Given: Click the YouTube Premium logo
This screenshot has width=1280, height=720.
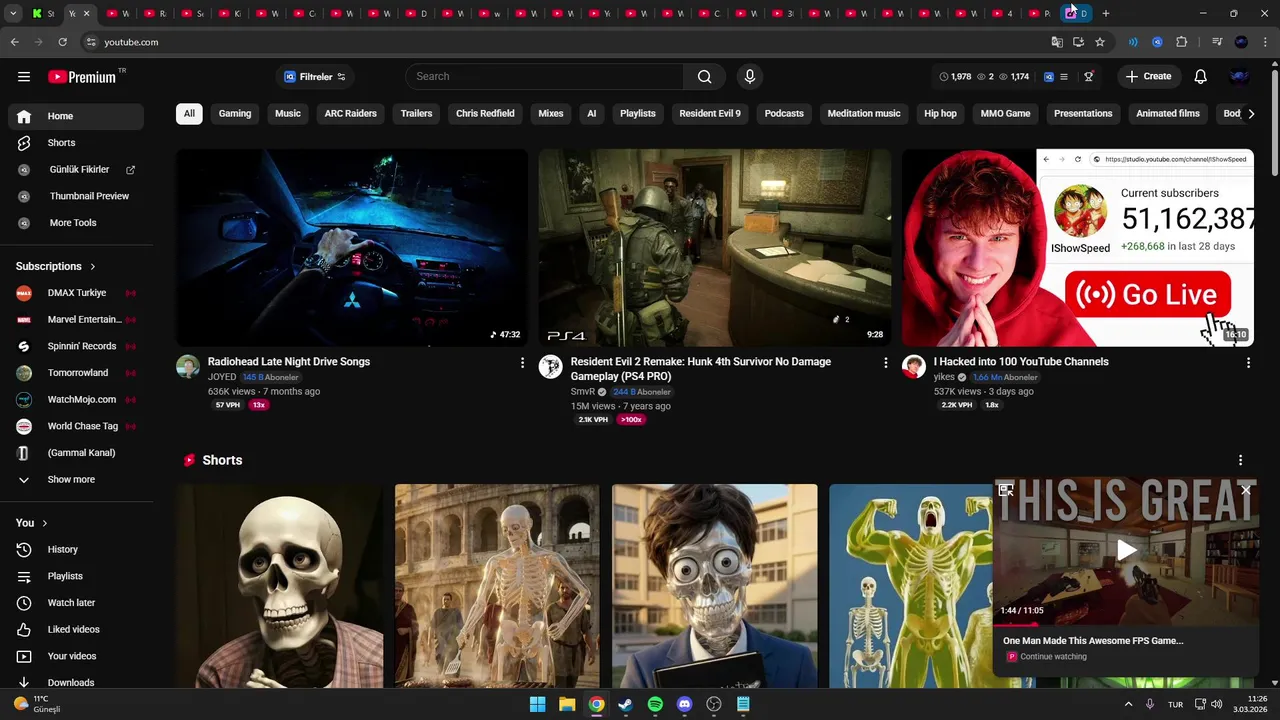Looking at the screenshot, I should [x=82, y=77].
